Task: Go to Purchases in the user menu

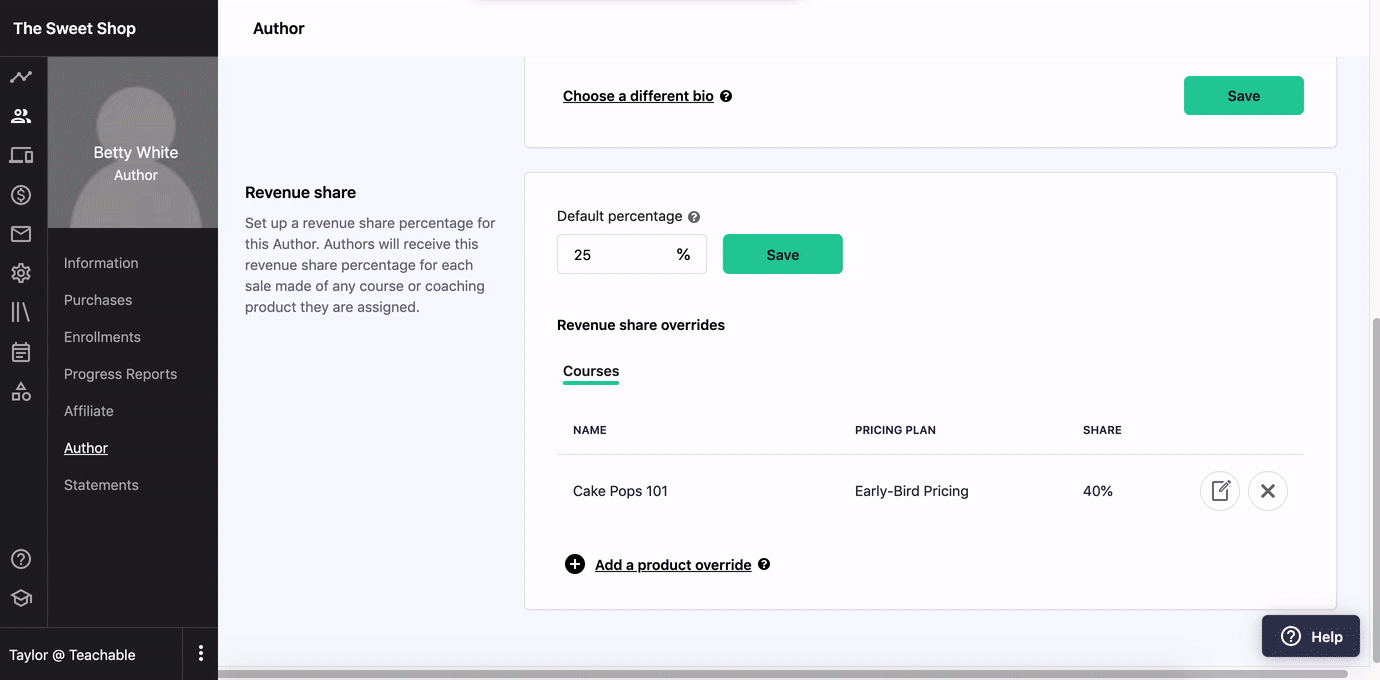Action: [98, 300]
